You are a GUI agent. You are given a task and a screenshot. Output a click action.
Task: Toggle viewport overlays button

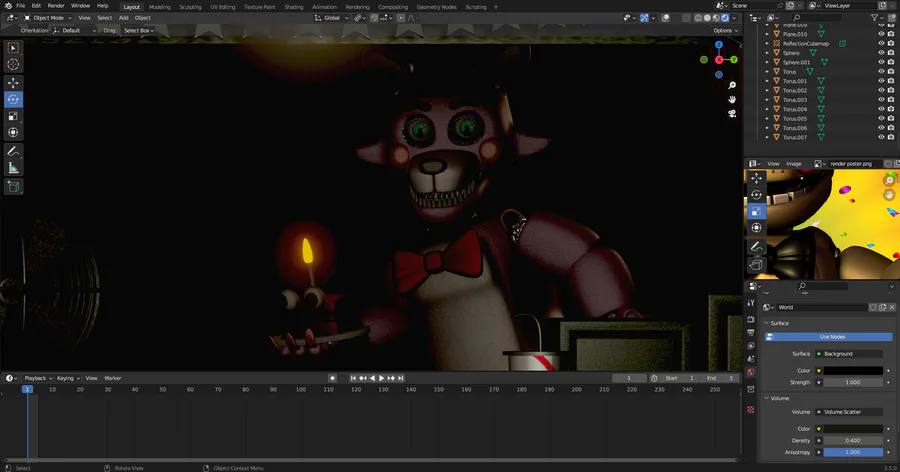point(666,18)
